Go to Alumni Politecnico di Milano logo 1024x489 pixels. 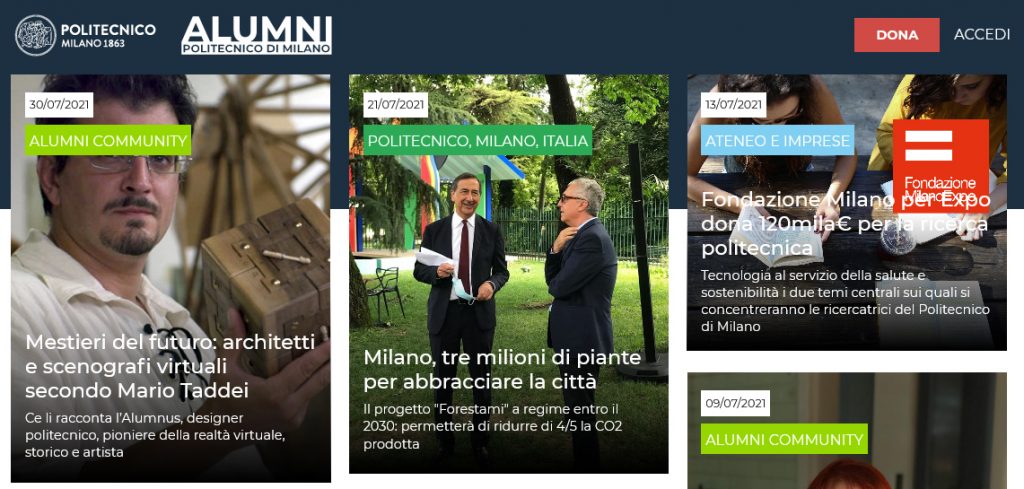pyautogui.click(x=257, y=35)
